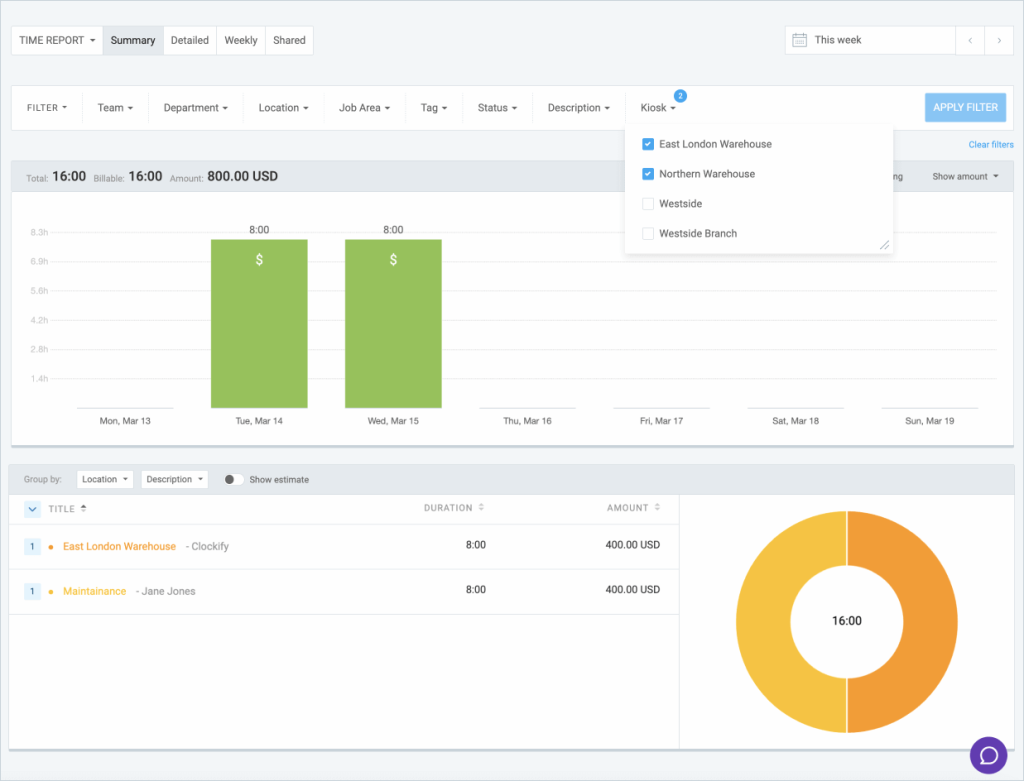Image resolution: width=1024 pixels, height=781 pixels.
Task: Click yellow segment of donut chart
Action: 764,622
